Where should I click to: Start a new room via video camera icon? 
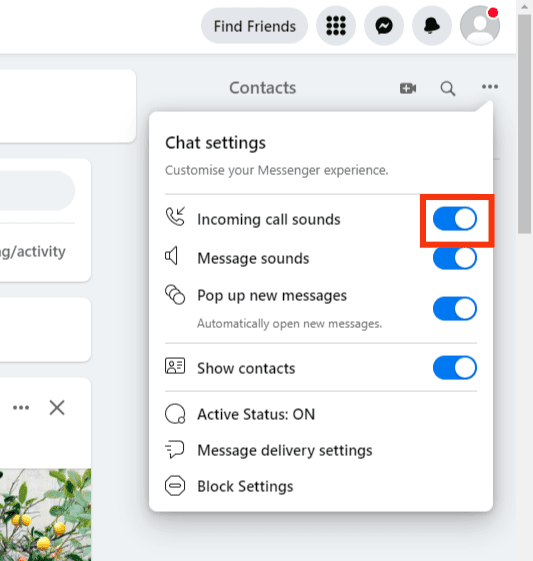[408, 88]
